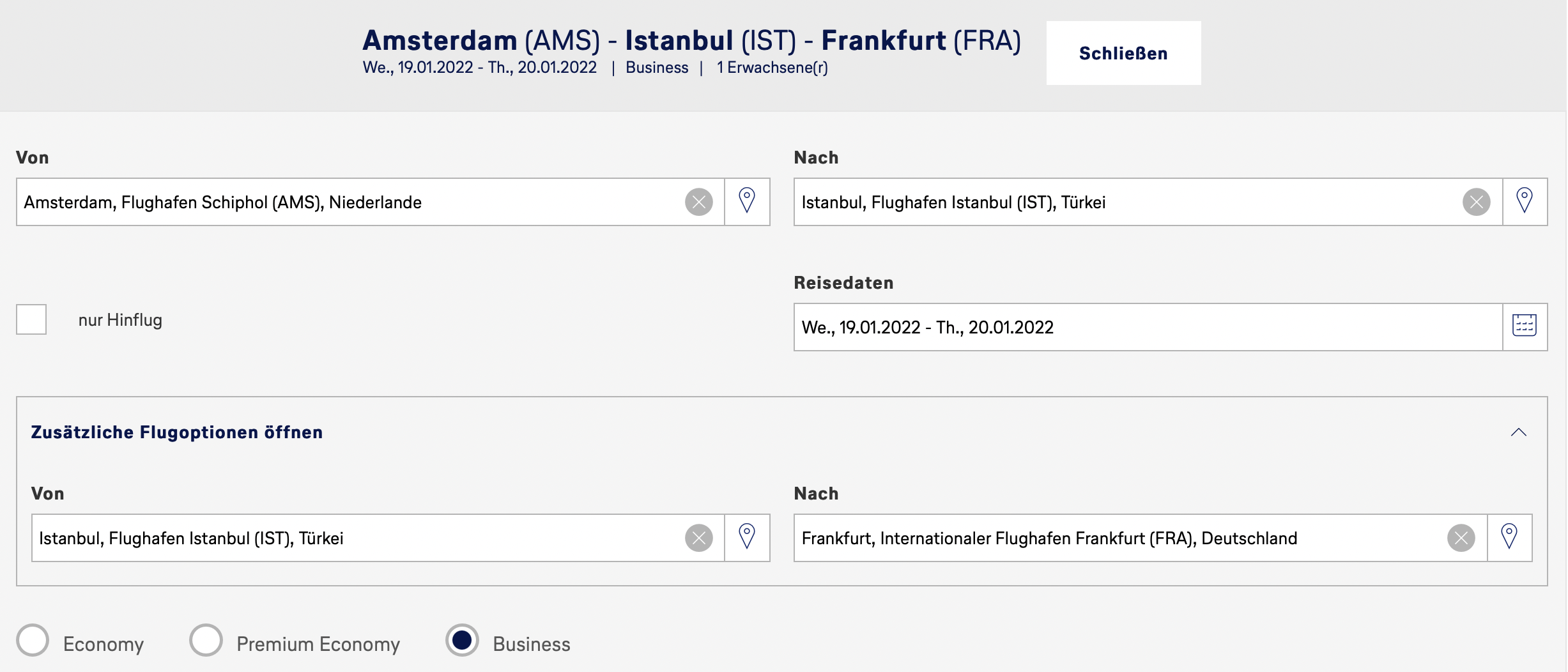Clear the Amsterdam departure airport field
1568x672 pixels.
click(x=698, y=202)
